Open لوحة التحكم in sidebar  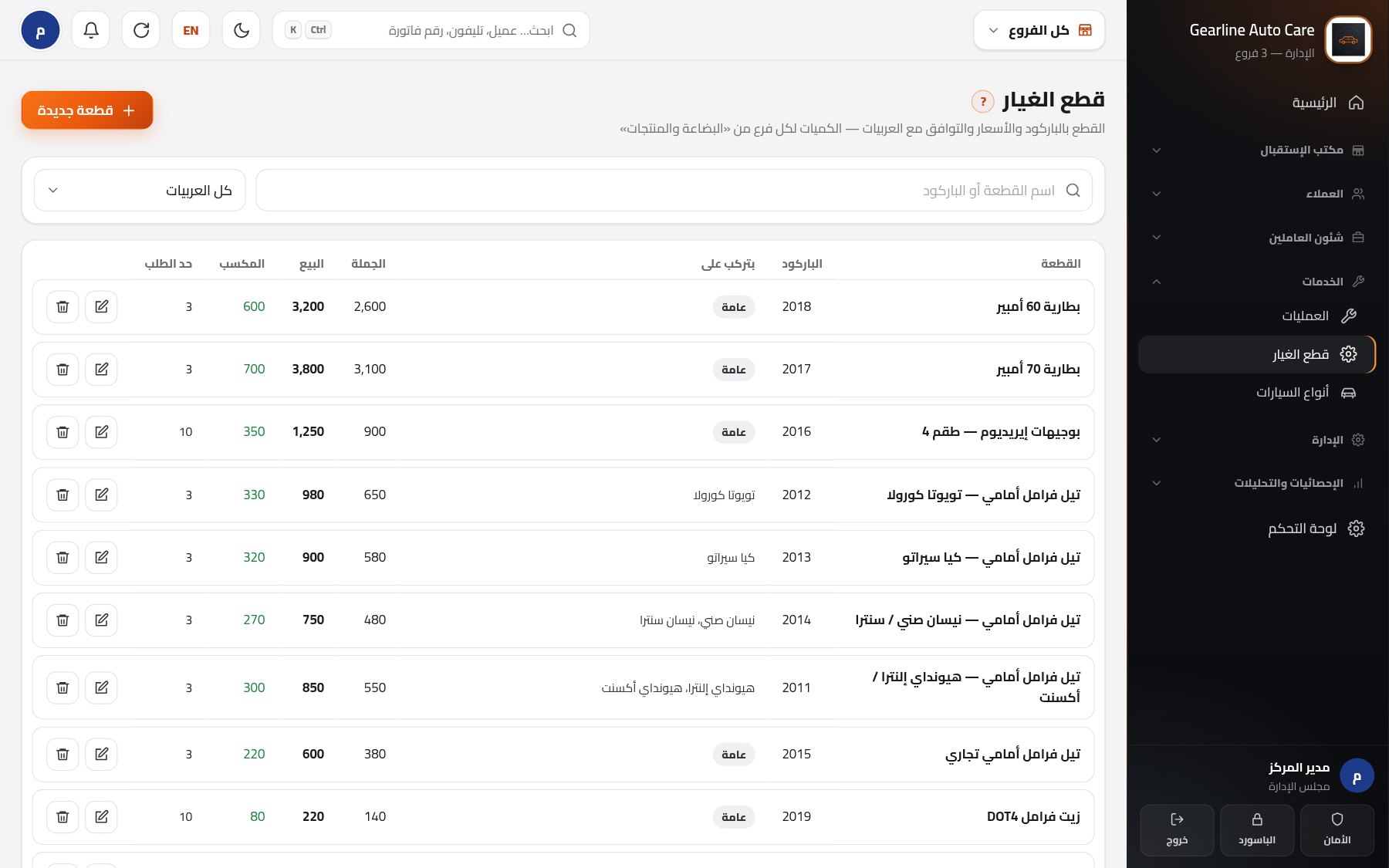click(1256, 529)
